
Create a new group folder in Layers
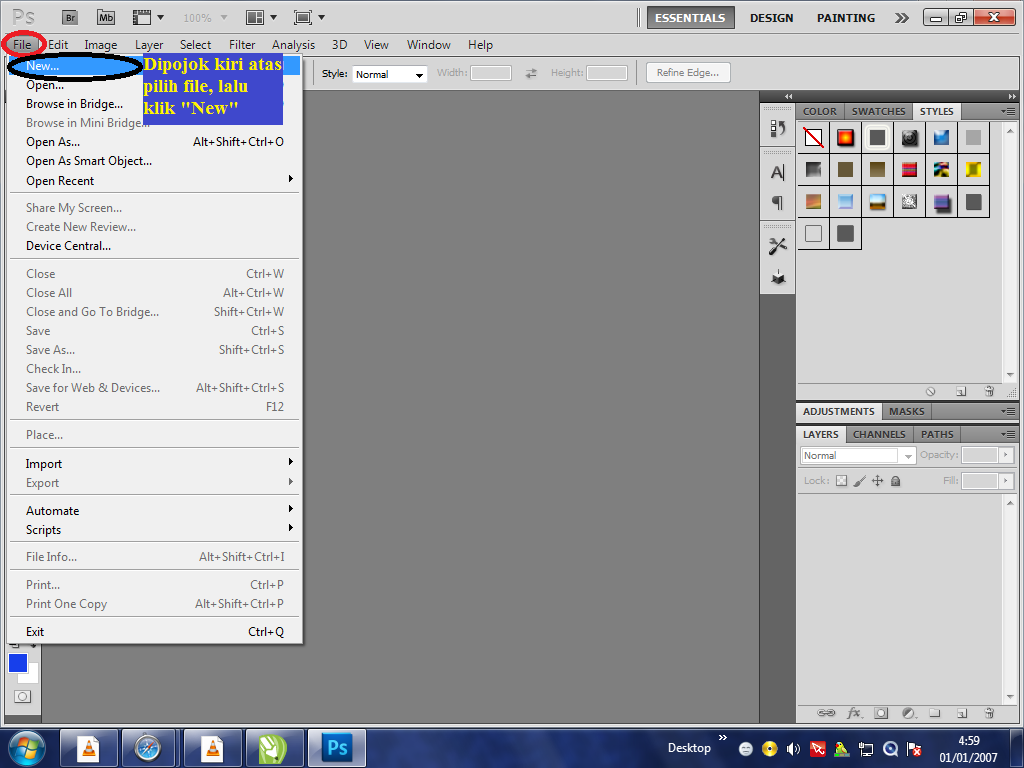coord(935,712)
